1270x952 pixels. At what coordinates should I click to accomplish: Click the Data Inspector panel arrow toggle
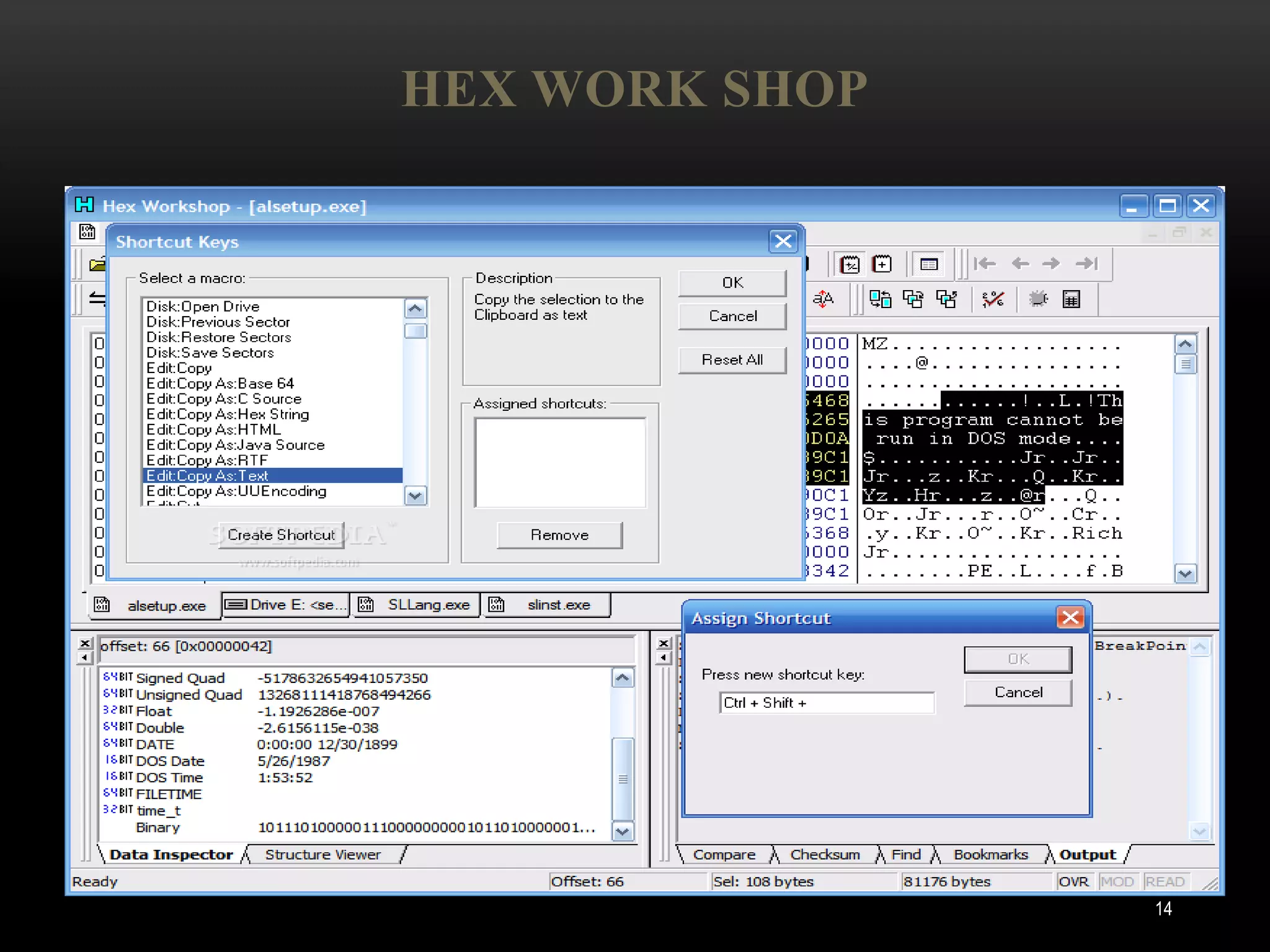(85, 658)
